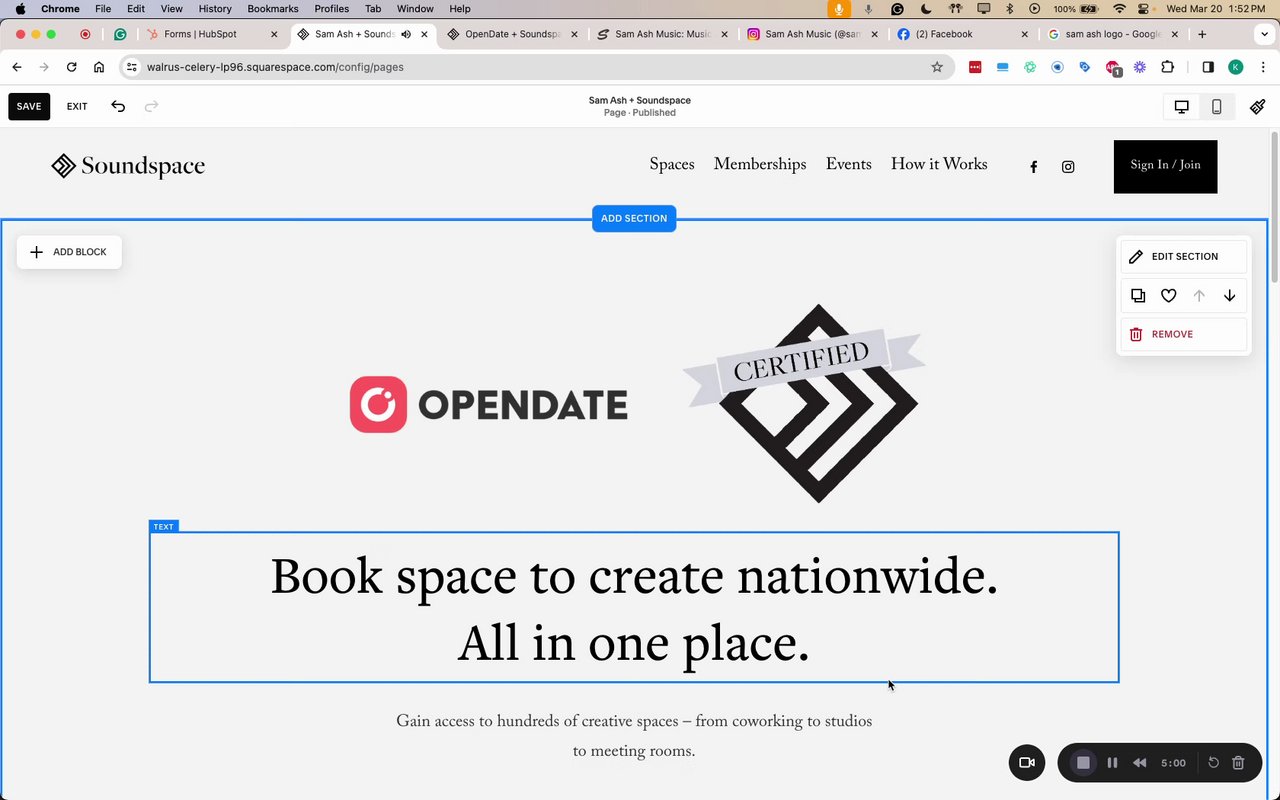1280x800 pixels.
Task: Click the address bar URL
Action: [x=275, y=67]
